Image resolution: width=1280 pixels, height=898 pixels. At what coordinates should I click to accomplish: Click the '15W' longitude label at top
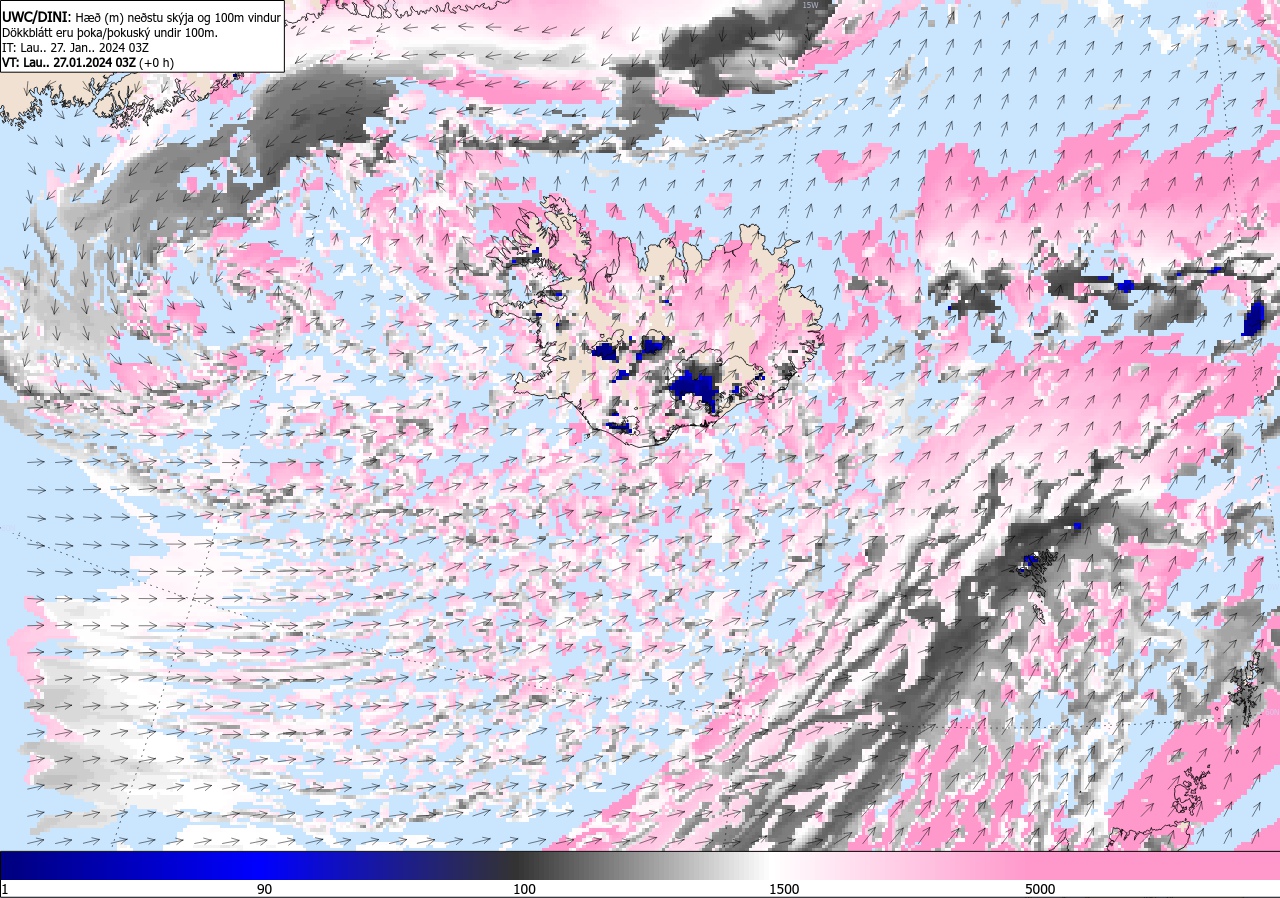pyautogui.click(x=809, y=5)
